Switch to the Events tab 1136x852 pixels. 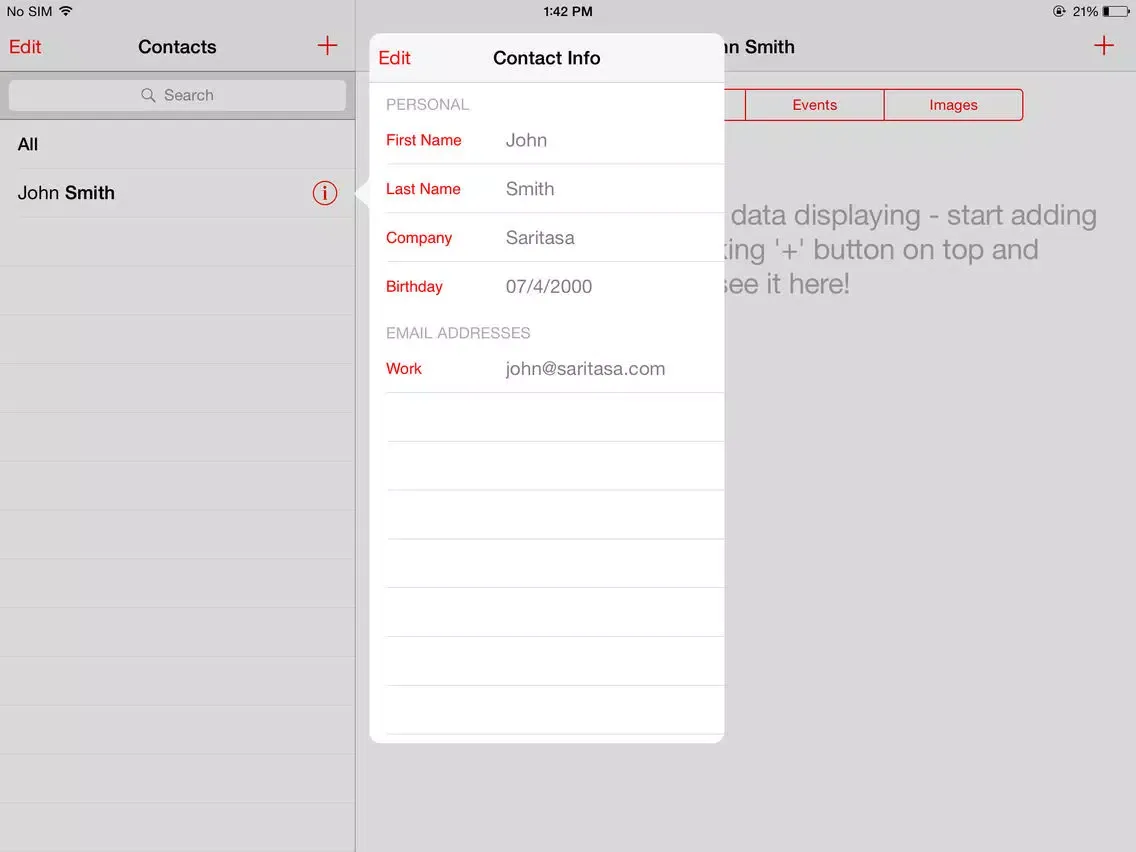pyautogui.click(x=814, y=105)
